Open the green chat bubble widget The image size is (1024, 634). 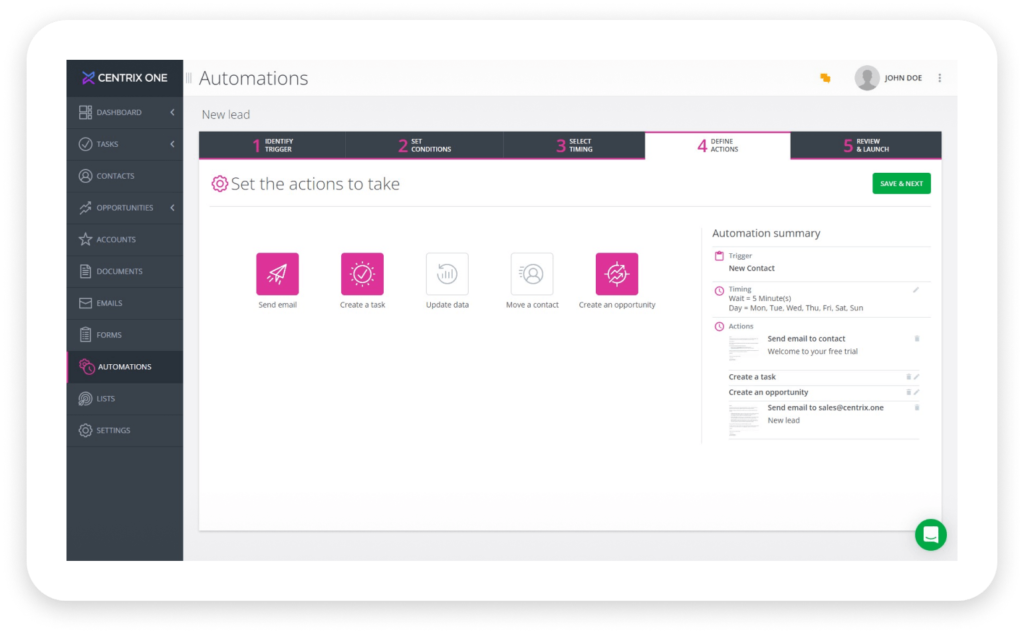930,535
